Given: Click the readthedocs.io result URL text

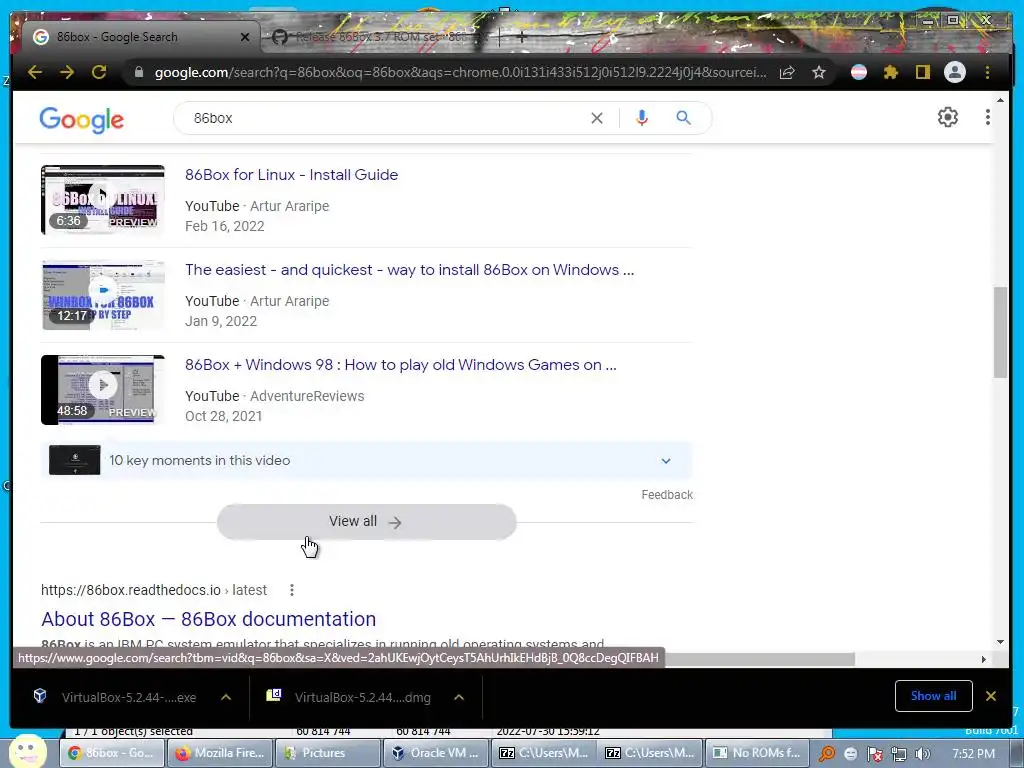Looking at the screenshot, I should pos(154,590).
